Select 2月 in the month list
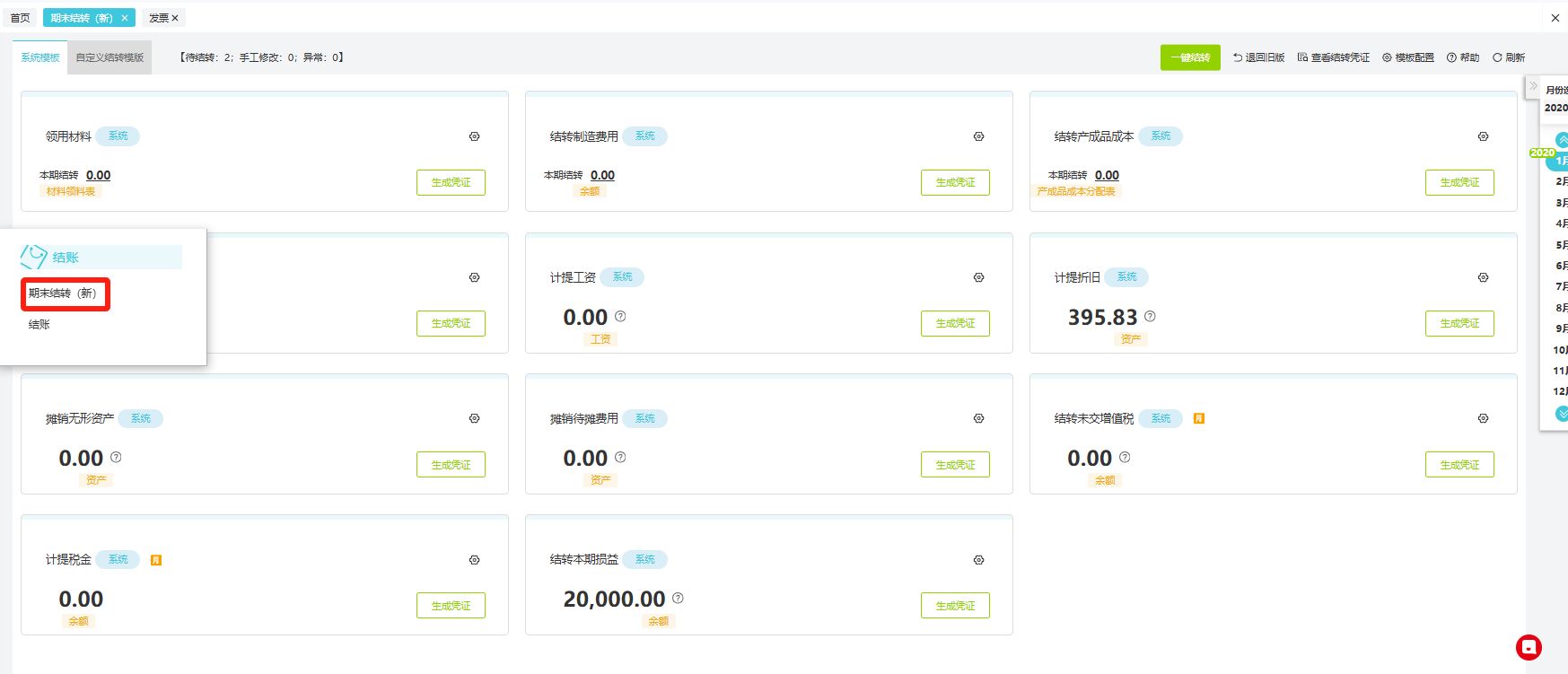Screen dimensions: 1568x674 pyautogui.click(x=1561, y=181)
